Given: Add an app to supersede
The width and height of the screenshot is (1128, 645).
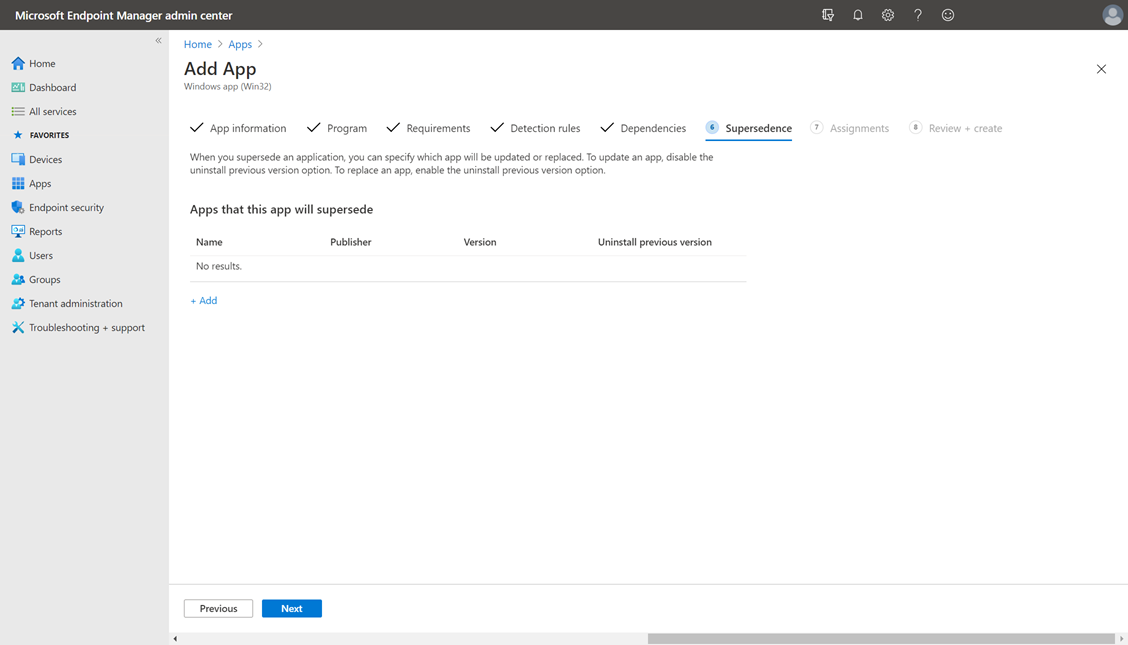Looking at the screenshot, I should point(203,300).
